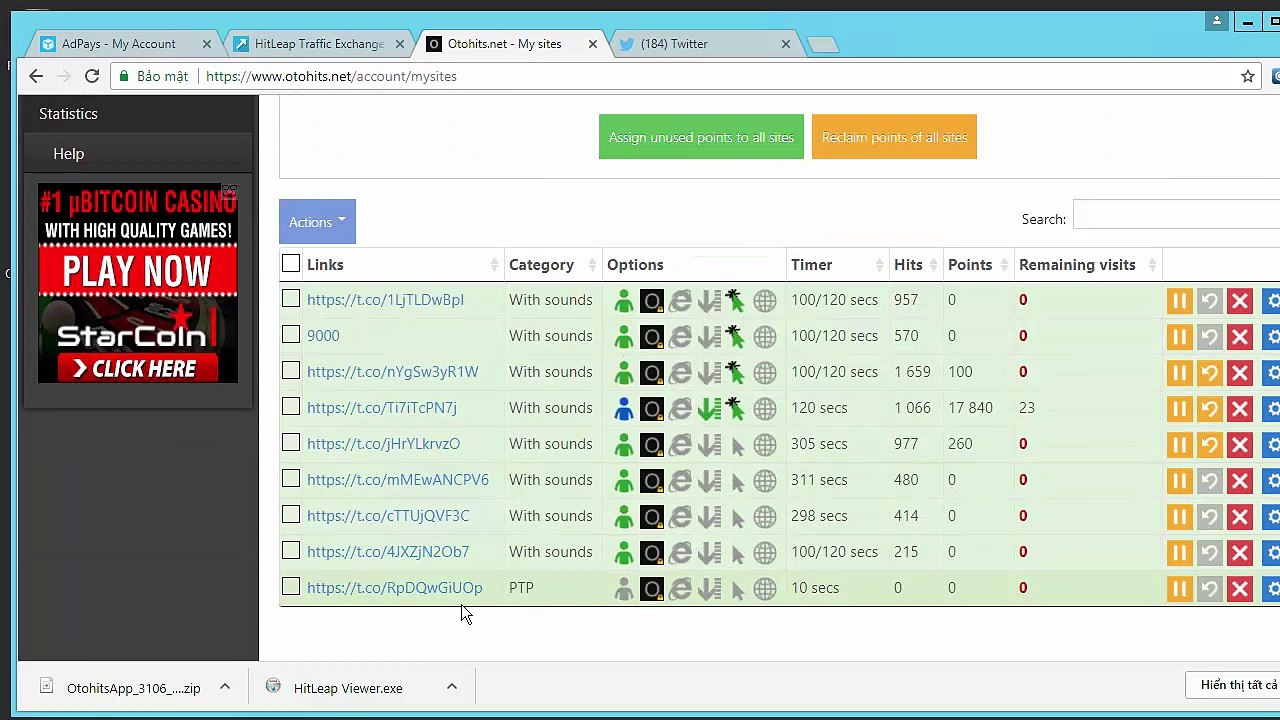1280x720 pixels.
Task: Sort table by Points column
Action: click(978, 265)
